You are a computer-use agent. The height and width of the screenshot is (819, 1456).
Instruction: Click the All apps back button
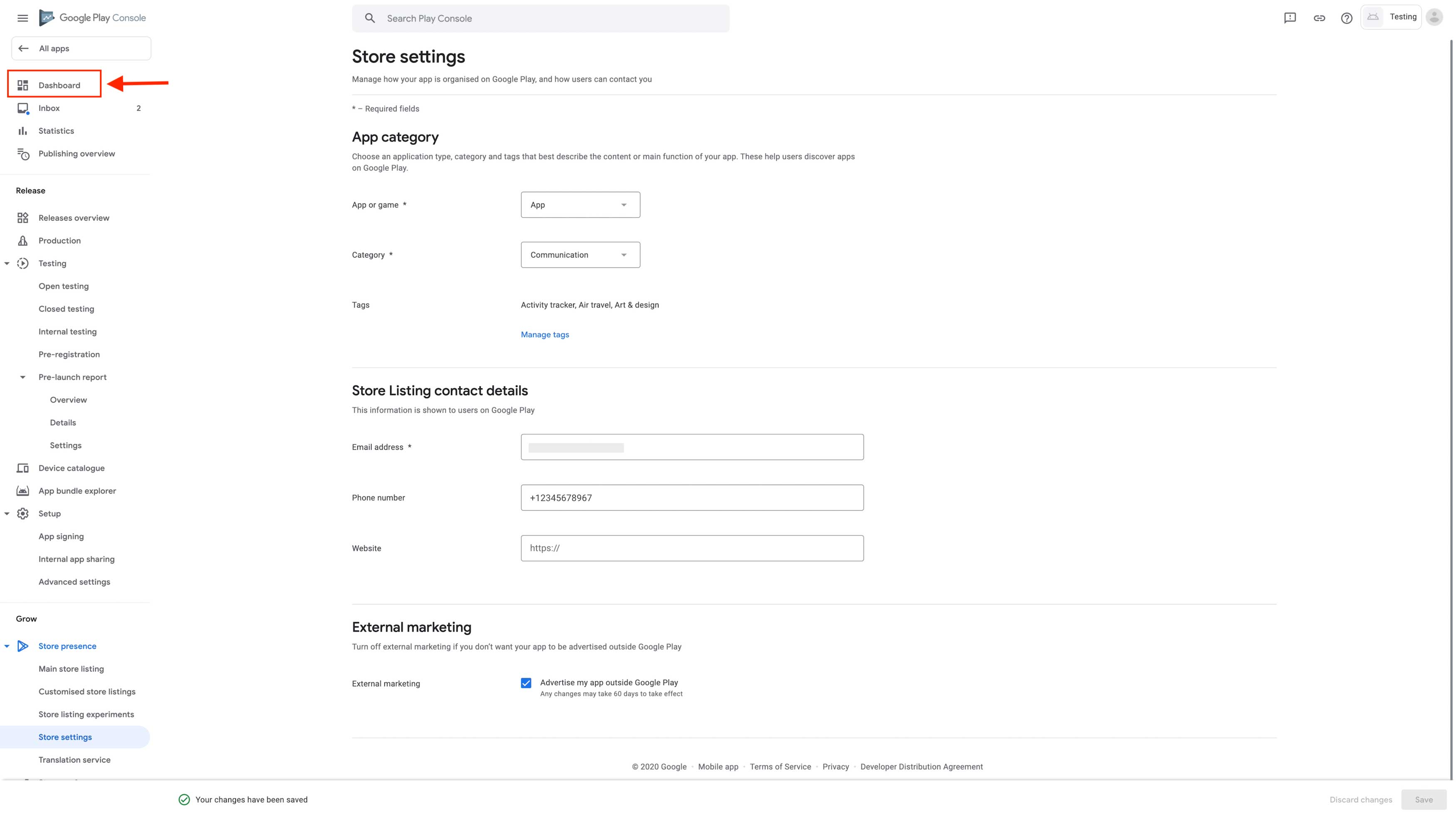point(81,49)
